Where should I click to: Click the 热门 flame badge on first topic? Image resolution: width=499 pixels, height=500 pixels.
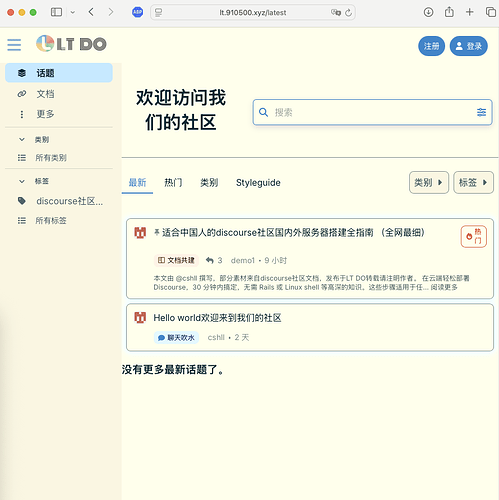point(474,236)
